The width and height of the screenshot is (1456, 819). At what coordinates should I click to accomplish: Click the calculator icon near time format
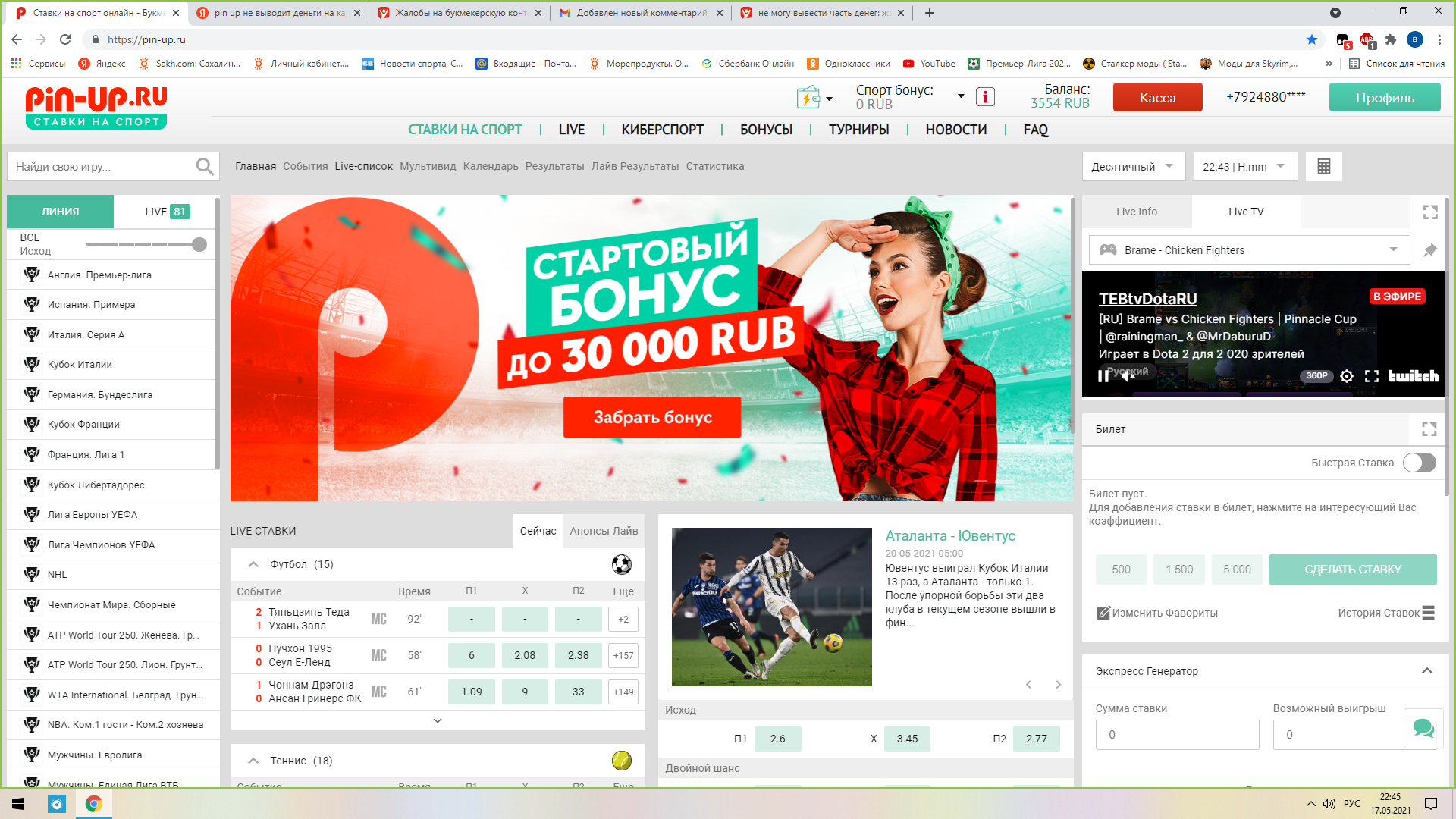tap(1323, 167)
